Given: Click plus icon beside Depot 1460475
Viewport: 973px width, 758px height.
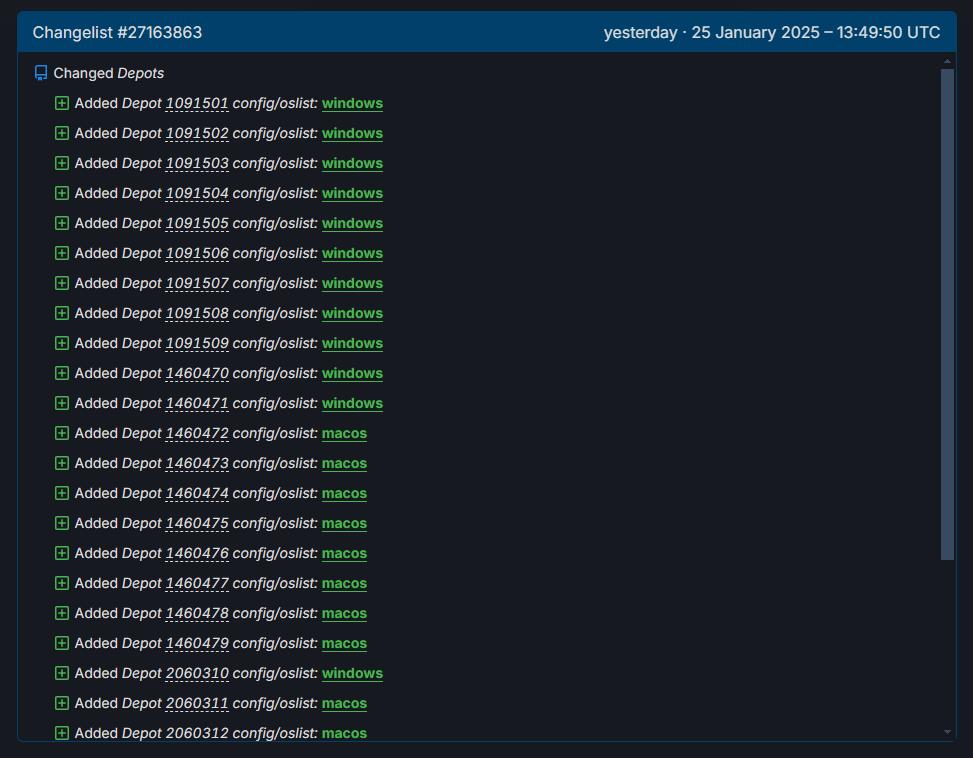Looking at the screenshot, I should pyautogui.click(x=61, y=523).
